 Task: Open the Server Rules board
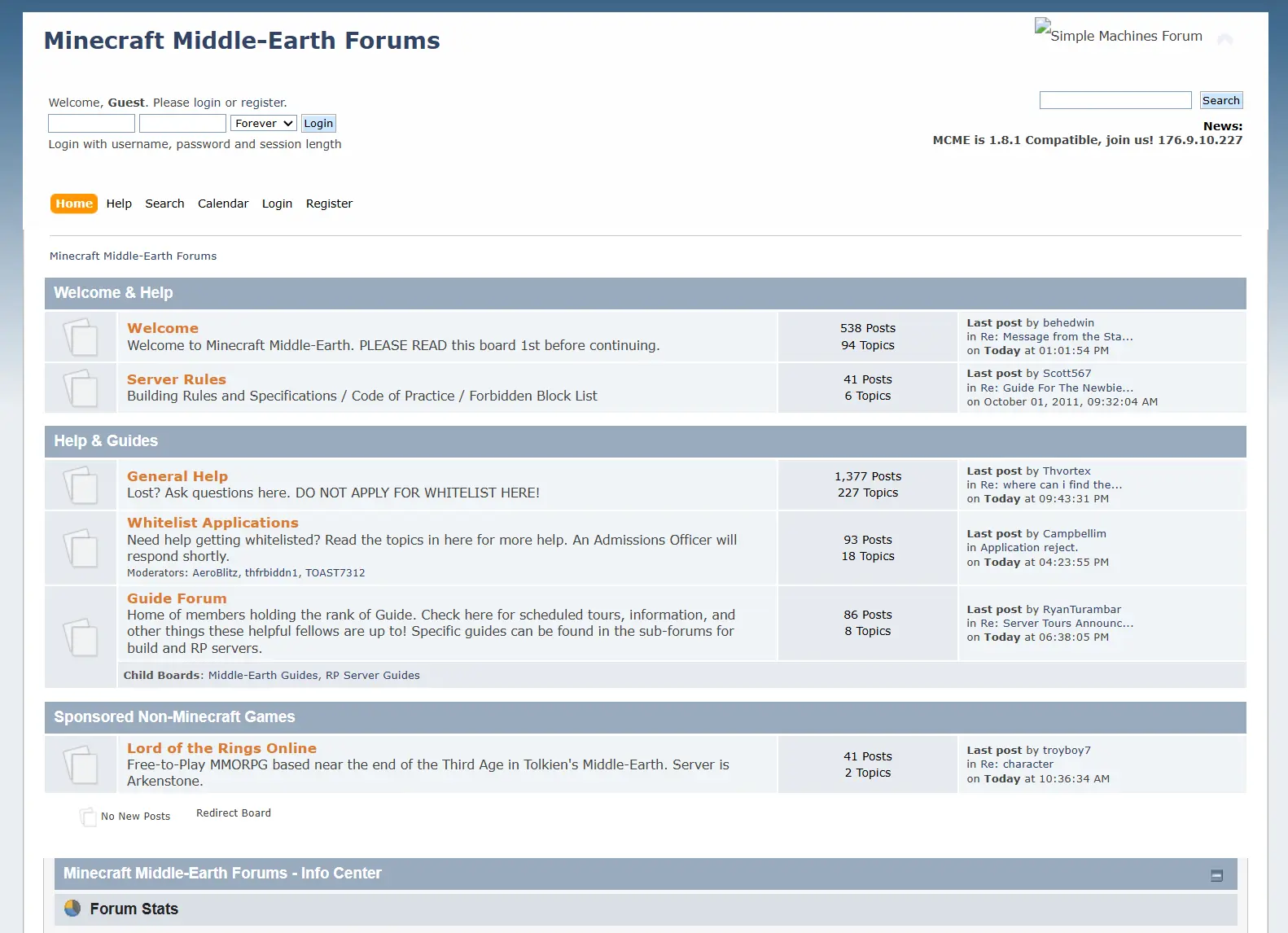point(177,379)
